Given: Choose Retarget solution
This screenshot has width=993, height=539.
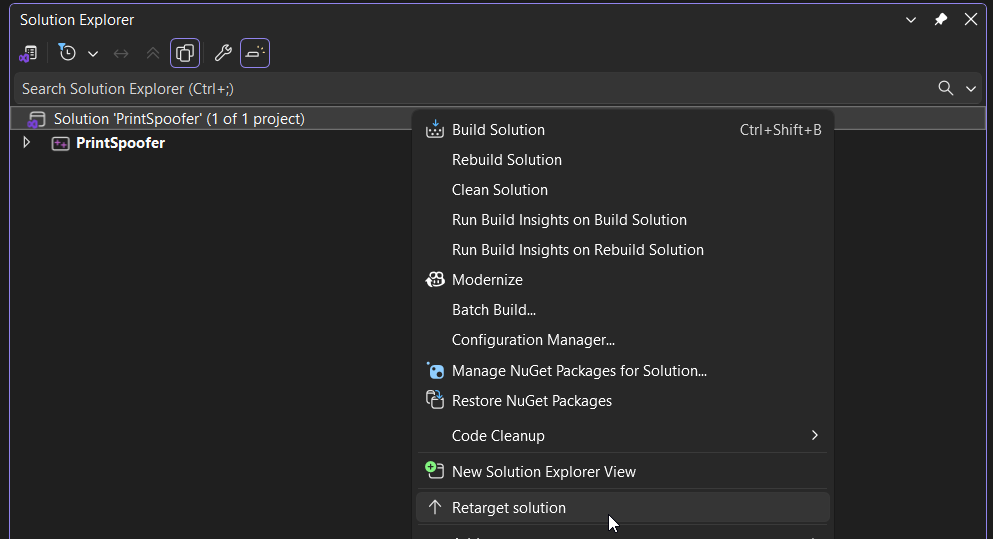Looking at the screenshot, I should pos(623,508).
